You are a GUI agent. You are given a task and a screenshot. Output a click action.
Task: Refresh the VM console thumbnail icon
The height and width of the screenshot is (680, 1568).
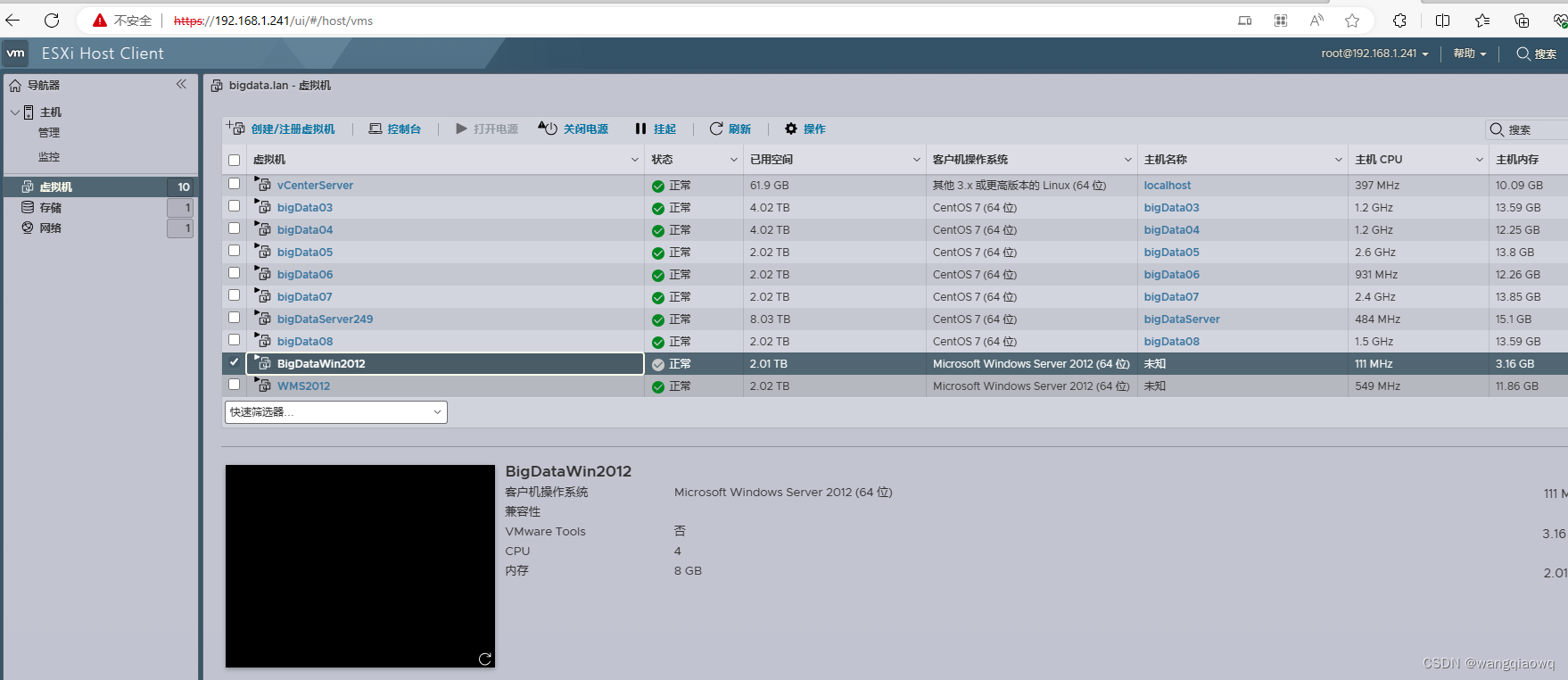click(x=484, y=659)
